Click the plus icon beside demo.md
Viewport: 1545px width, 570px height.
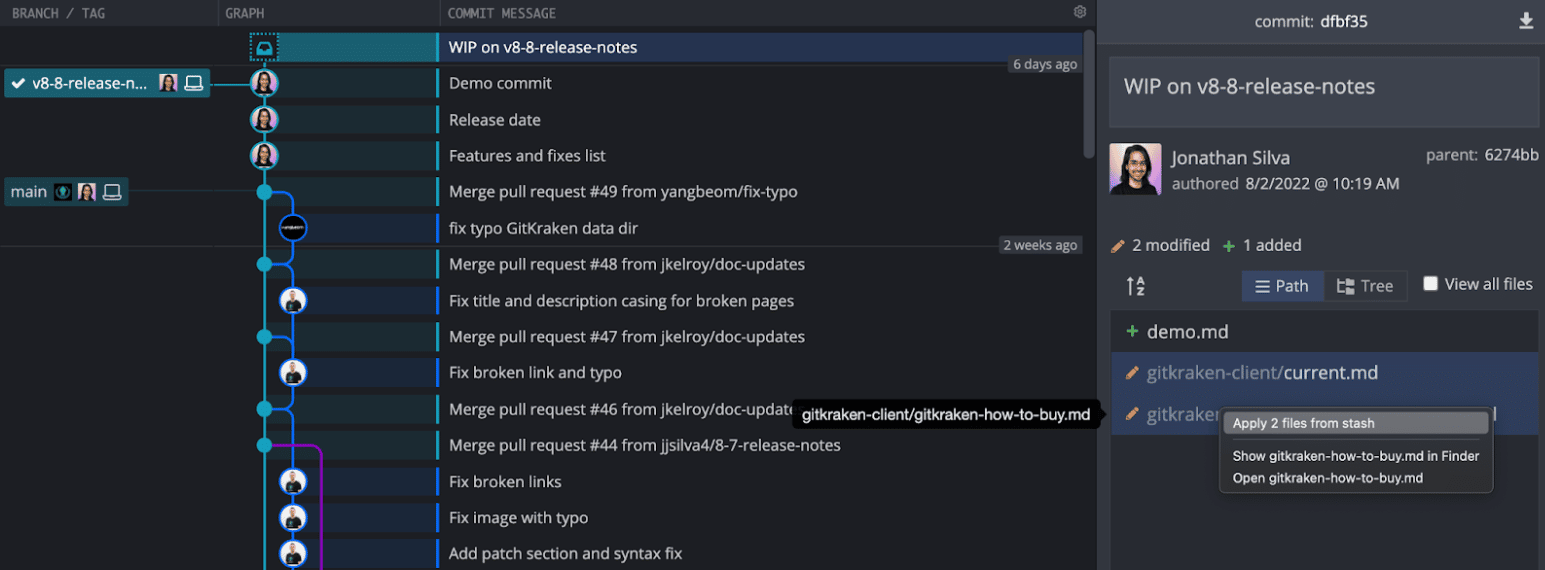click(1132, 331)
